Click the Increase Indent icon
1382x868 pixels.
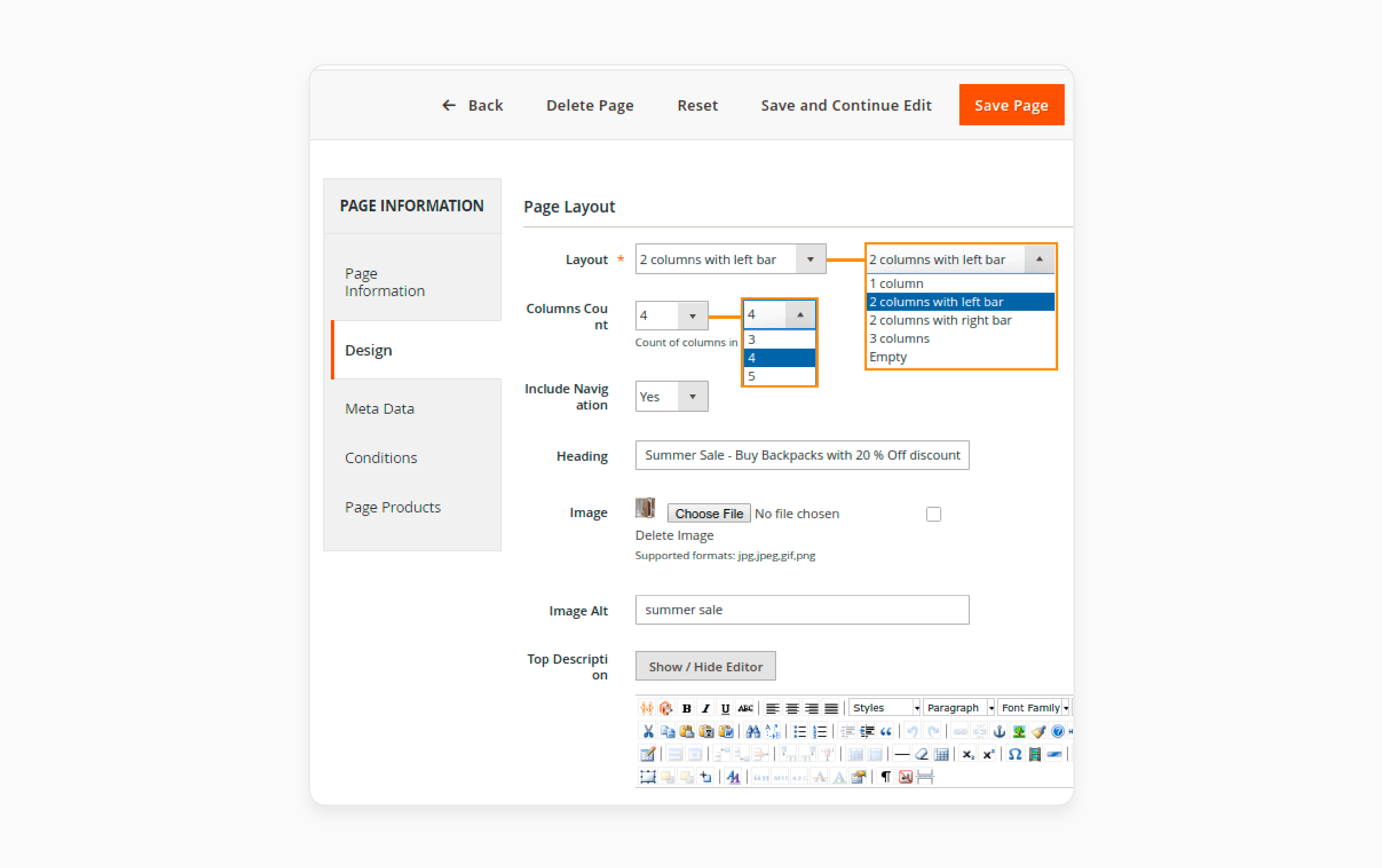(x=866, y=731)
